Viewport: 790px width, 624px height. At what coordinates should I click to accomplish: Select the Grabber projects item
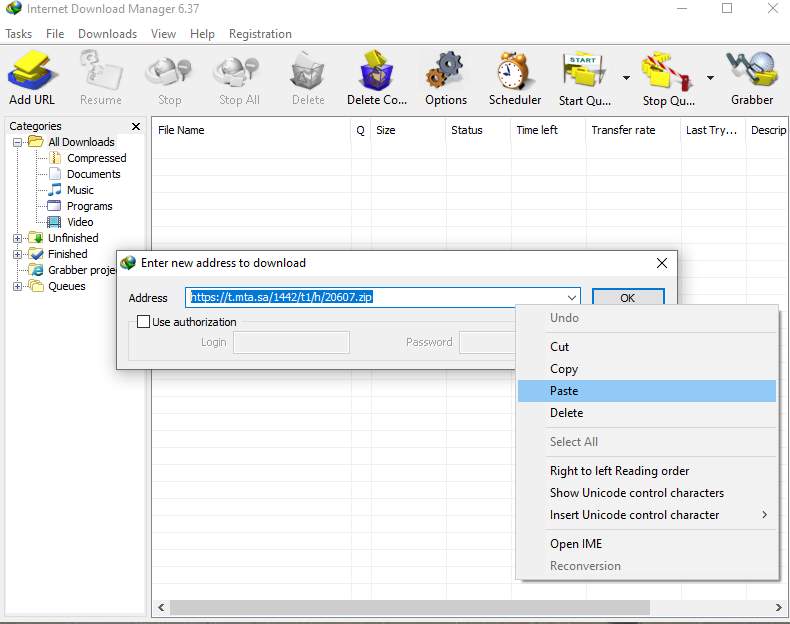pos(82,270)
